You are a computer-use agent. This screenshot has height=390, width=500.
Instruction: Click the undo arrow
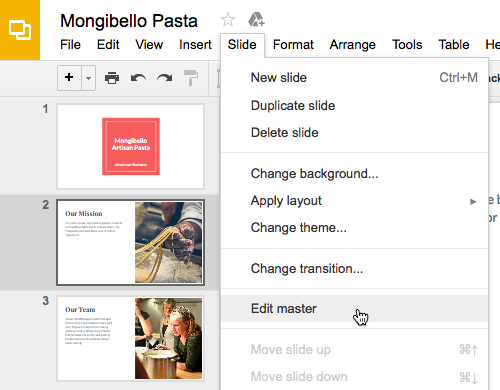tap(138, 78)
